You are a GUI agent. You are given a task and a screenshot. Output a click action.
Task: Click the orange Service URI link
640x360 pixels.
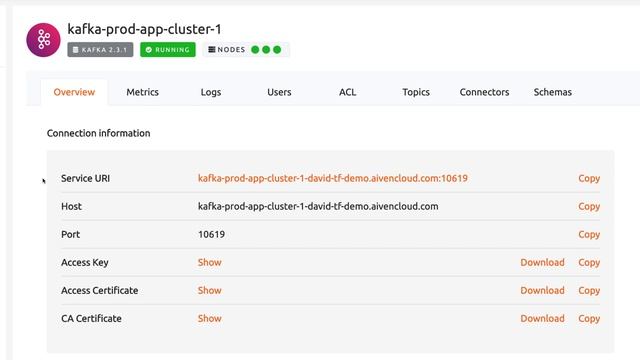[333, 178]
